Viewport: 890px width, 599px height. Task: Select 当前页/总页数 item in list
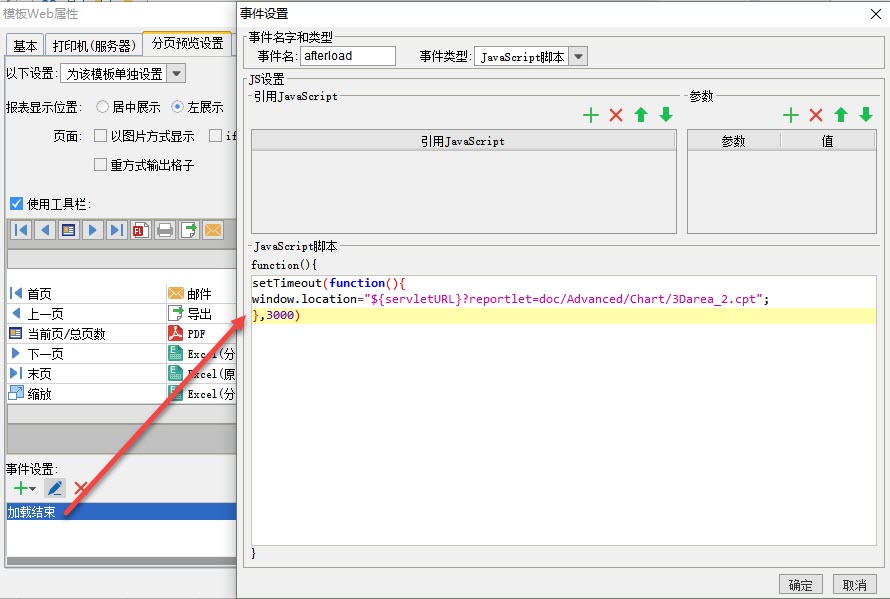[86, 333]
